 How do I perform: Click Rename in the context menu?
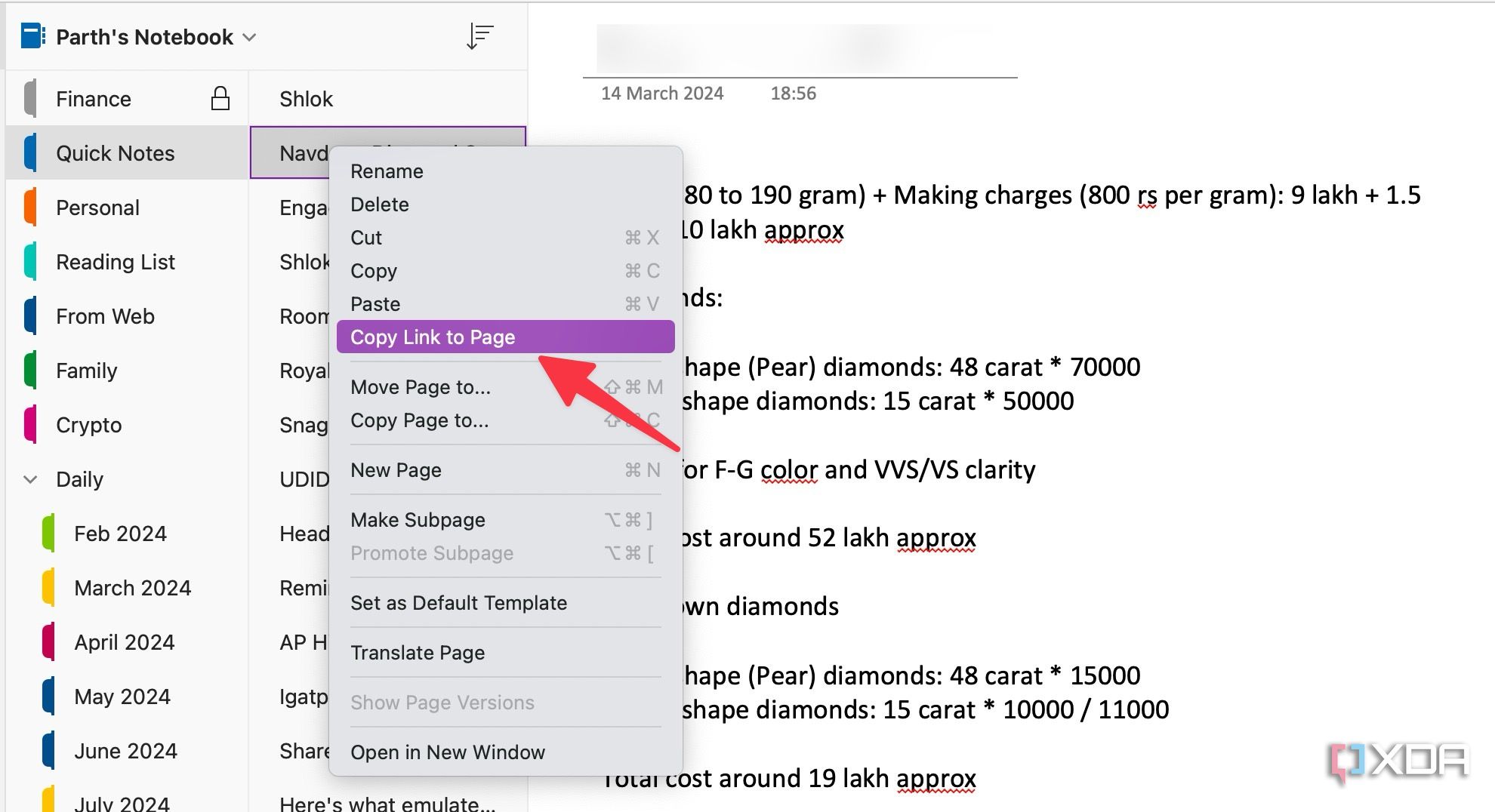click(387, 171)
